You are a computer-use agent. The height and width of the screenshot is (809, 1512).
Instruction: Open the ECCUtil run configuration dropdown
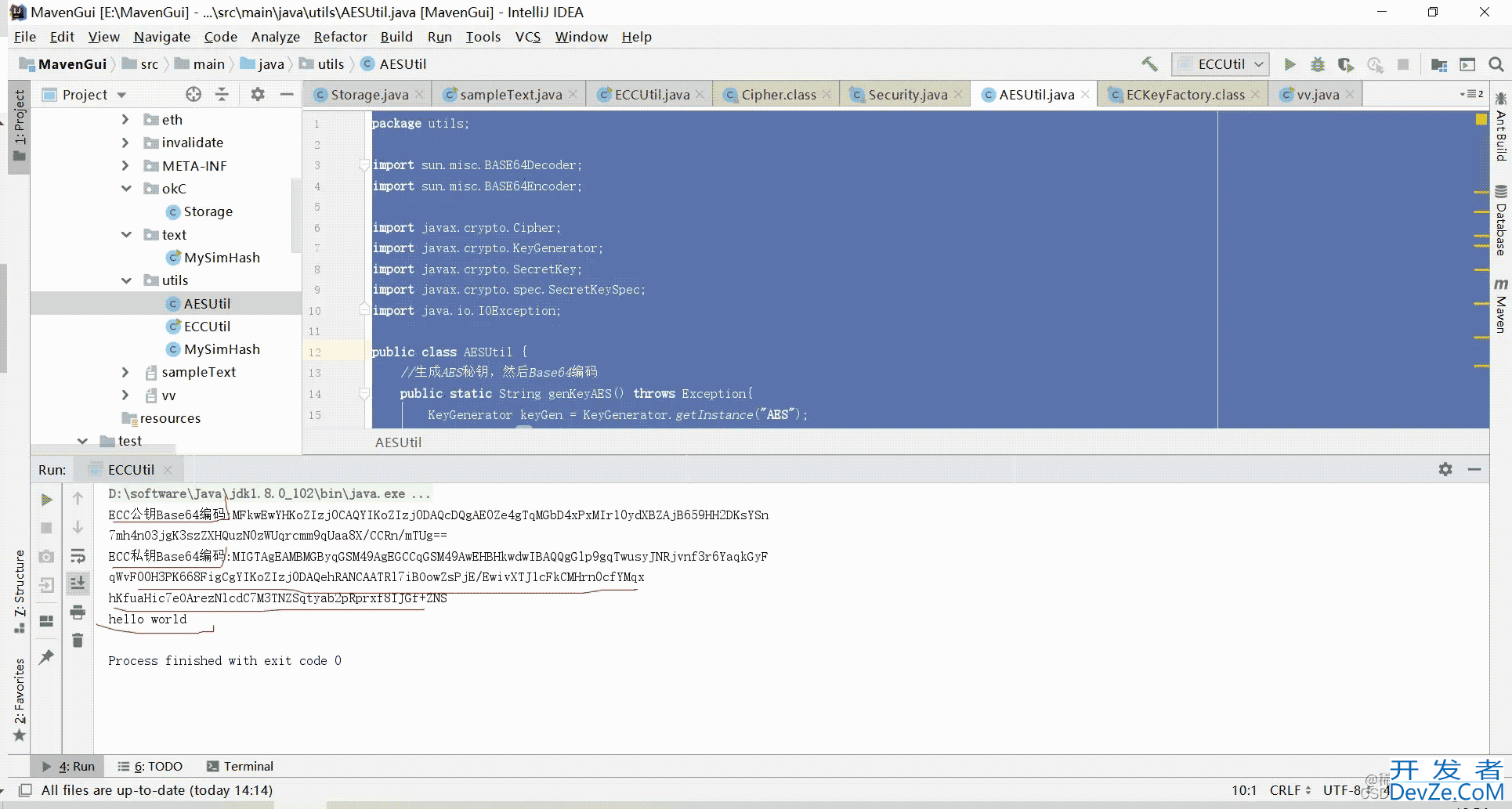tap(1221, 64)
